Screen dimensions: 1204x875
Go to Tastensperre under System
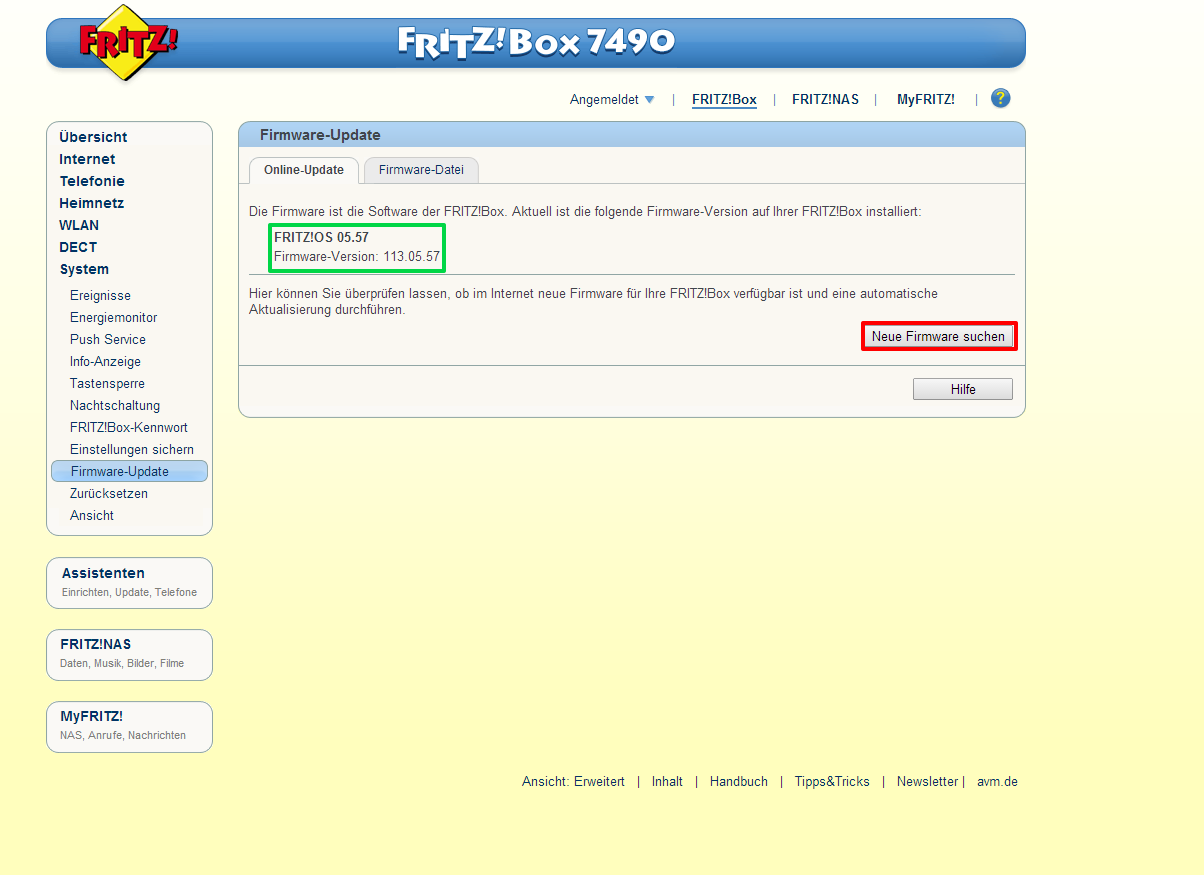[x=107, y=383]
